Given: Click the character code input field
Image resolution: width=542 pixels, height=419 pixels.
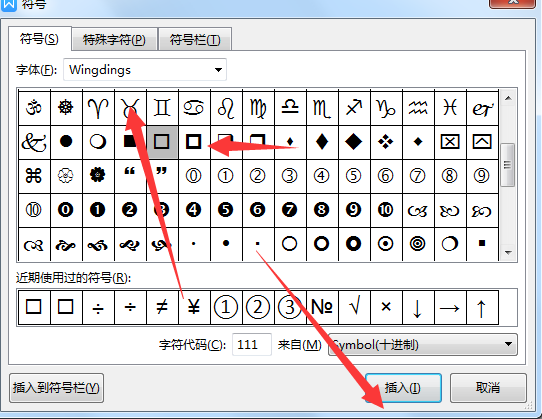Looking at the screenshot, I should (x=252, y=344).
